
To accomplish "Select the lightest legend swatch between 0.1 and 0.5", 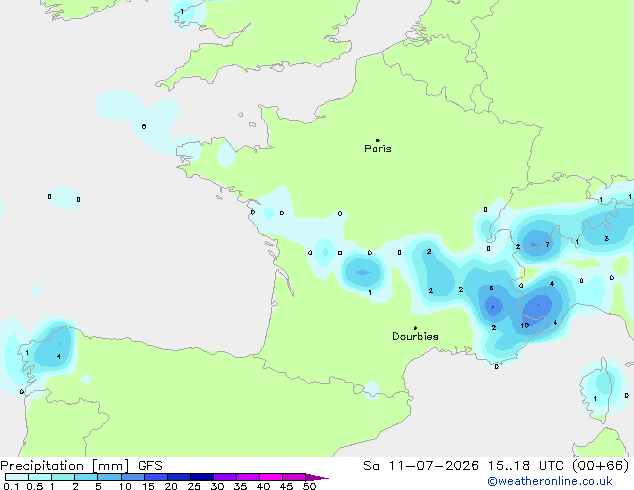I will tap(17, 477).
